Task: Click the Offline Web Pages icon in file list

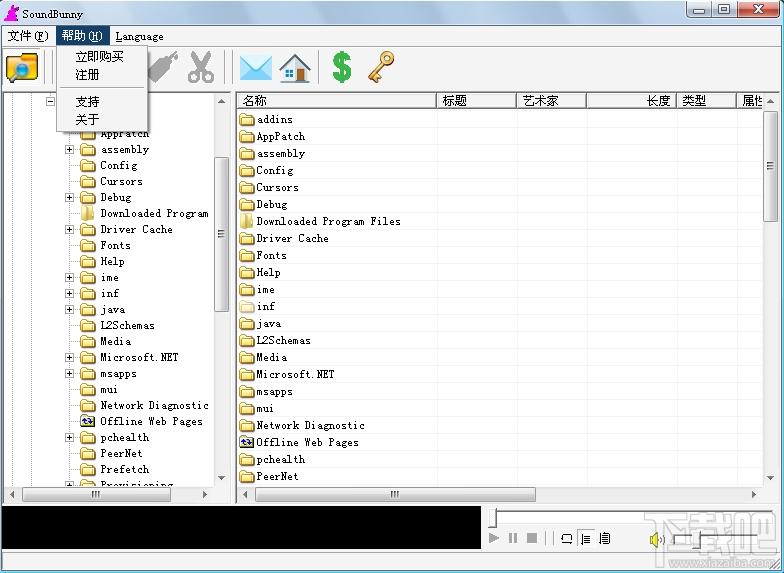Action: [x=247, y=442]
